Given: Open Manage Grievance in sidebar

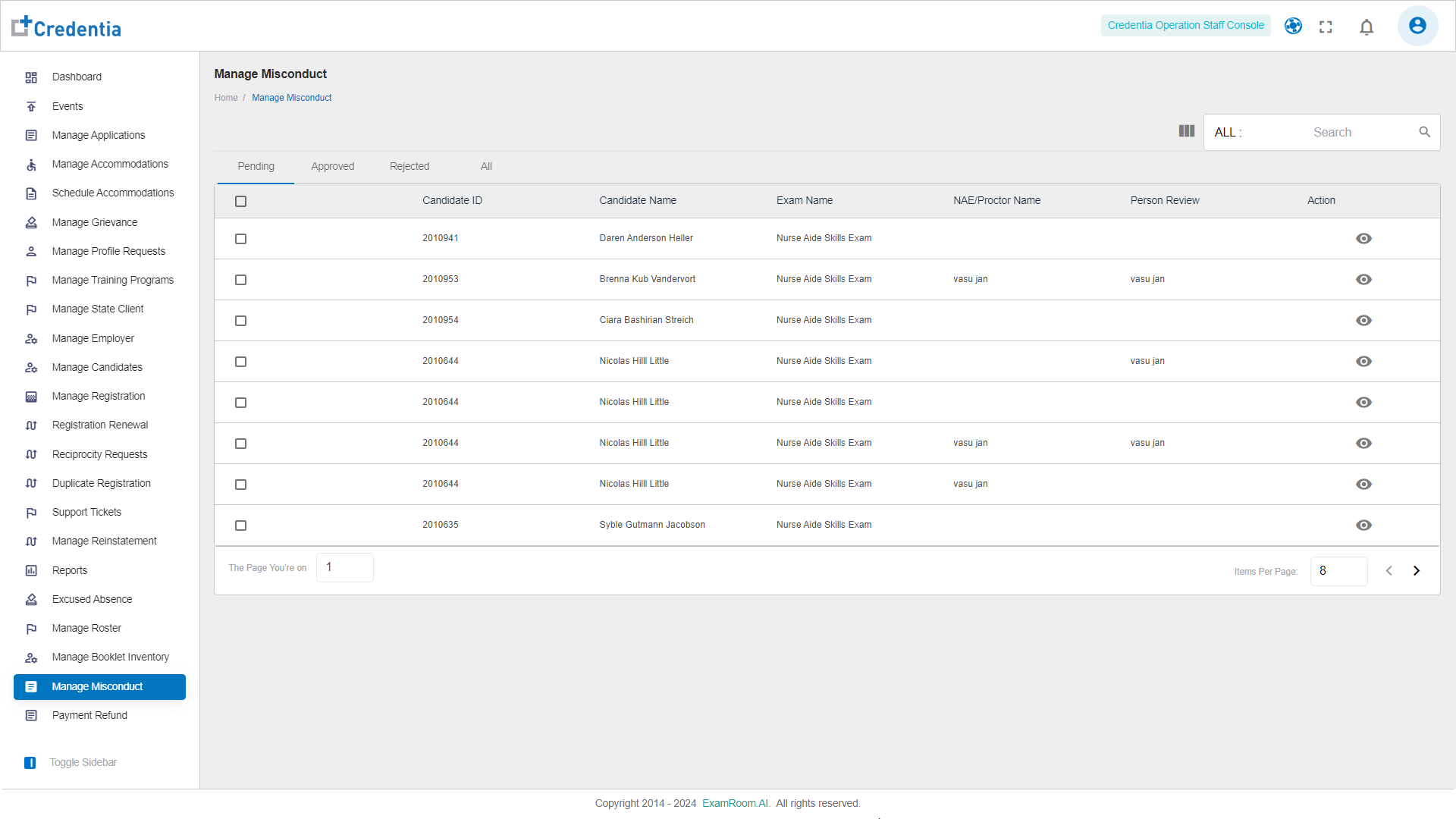Looking at the screenshot, I should tap(95, 223).
